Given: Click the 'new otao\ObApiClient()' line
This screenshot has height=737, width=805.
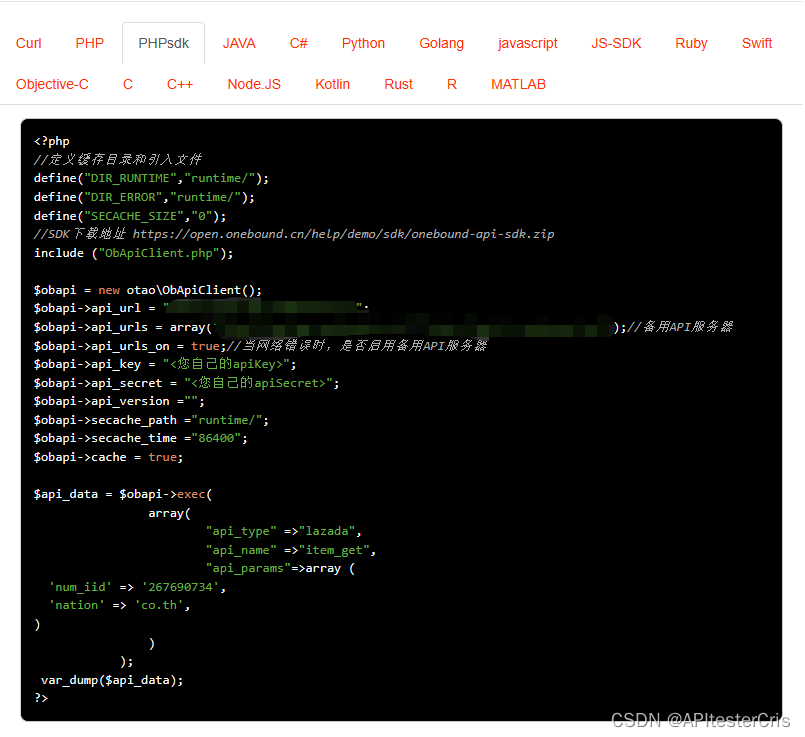Looking at the screenshot, I should (148, 290).
